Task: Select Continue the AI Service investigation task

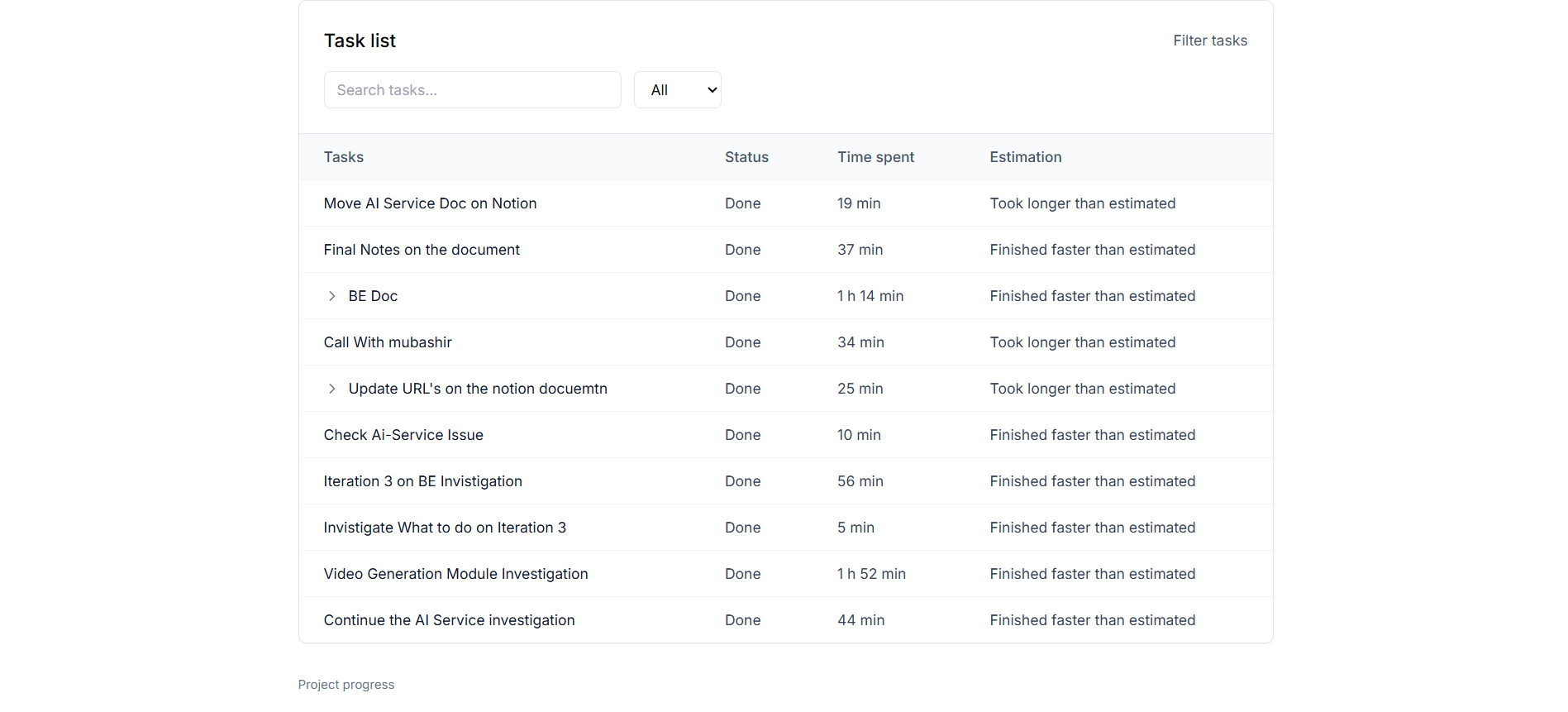Action: (x=449, y=620)
